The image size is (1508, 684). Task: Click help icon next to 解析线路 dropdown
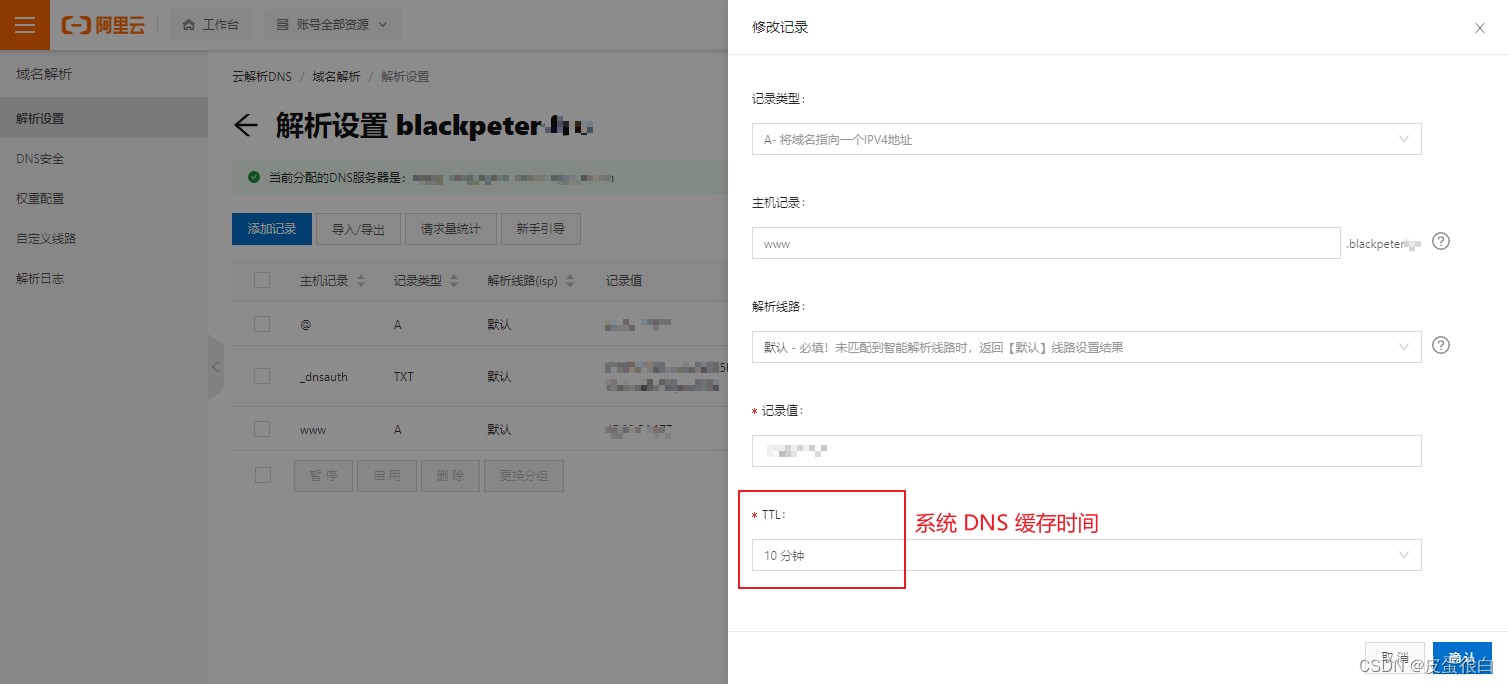[1441, 345]
